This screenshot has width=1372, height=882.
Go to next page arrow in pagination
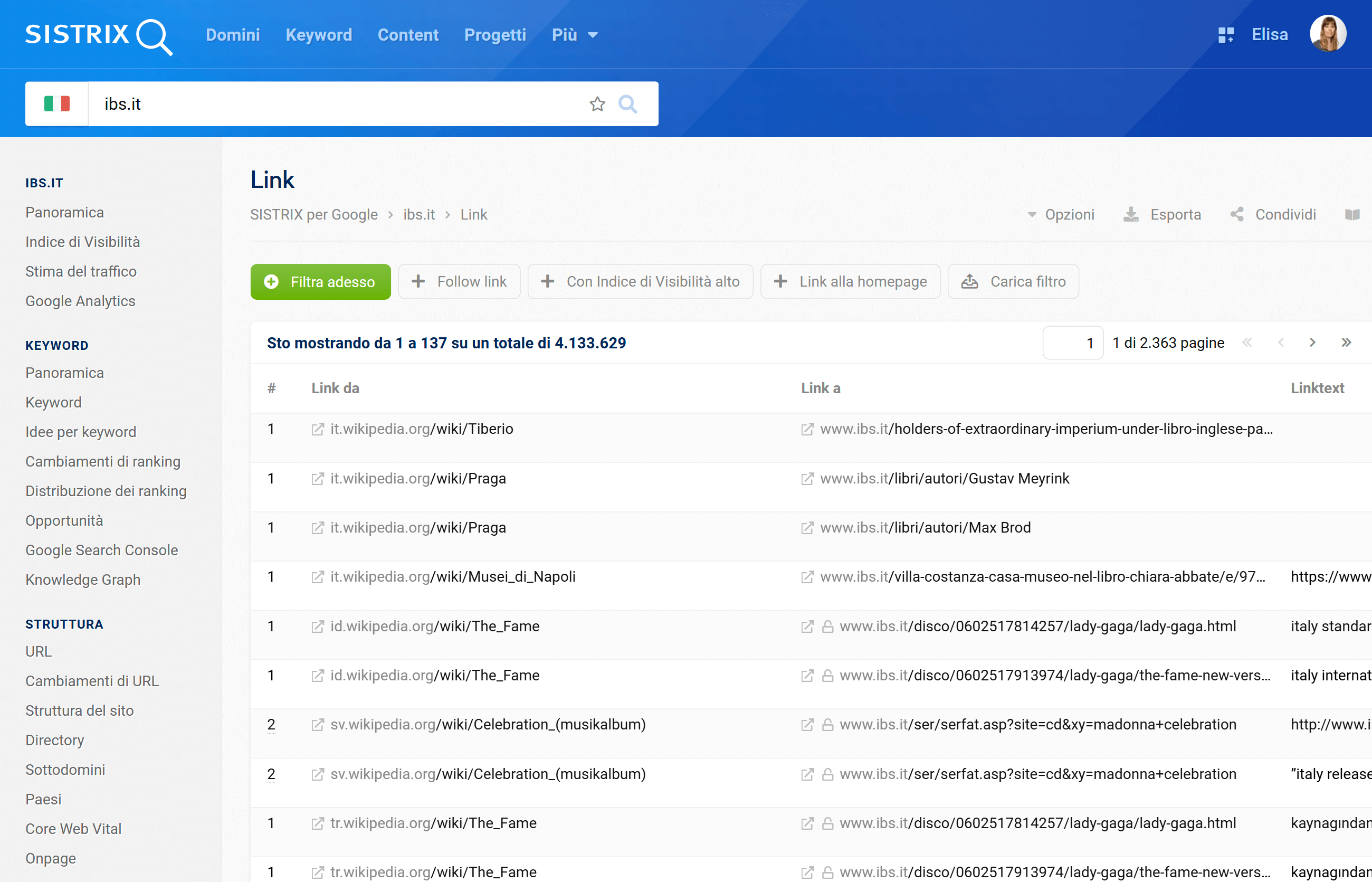(x=1312, y=343)
